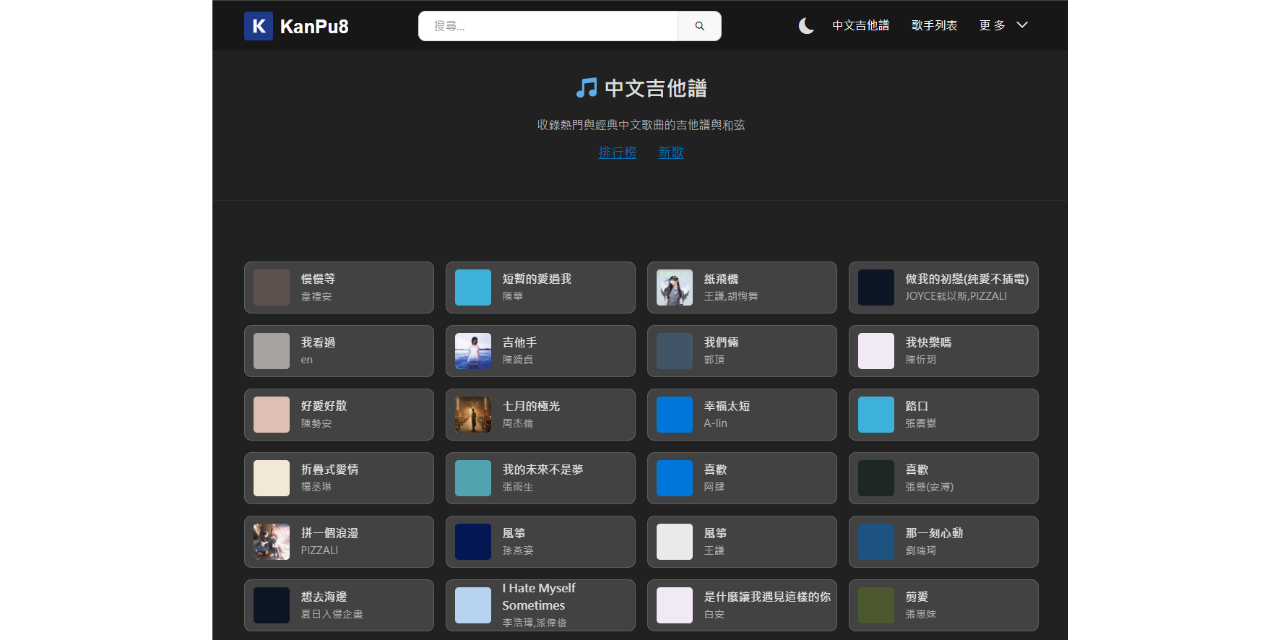Expand the 更多 dropdown menu

pyautogui.click(x=1003, y=26)
